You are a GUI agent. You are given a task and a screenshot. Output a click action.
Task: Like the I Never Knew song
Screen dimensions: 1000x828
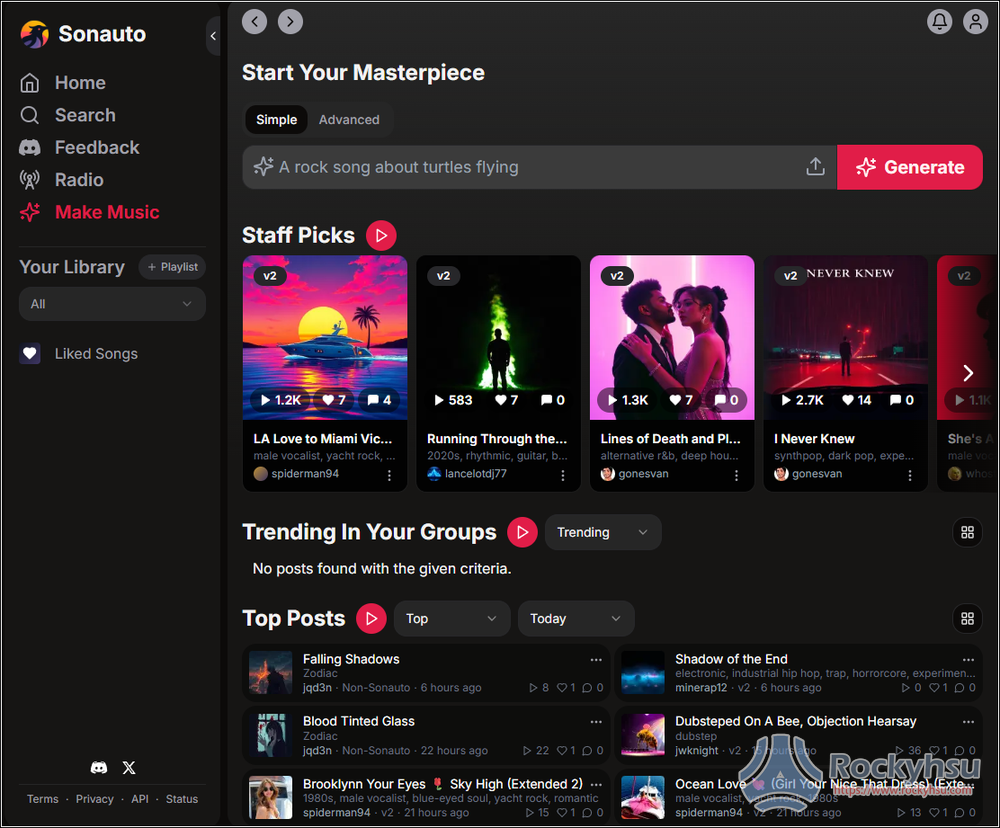(x=856, y=400)
